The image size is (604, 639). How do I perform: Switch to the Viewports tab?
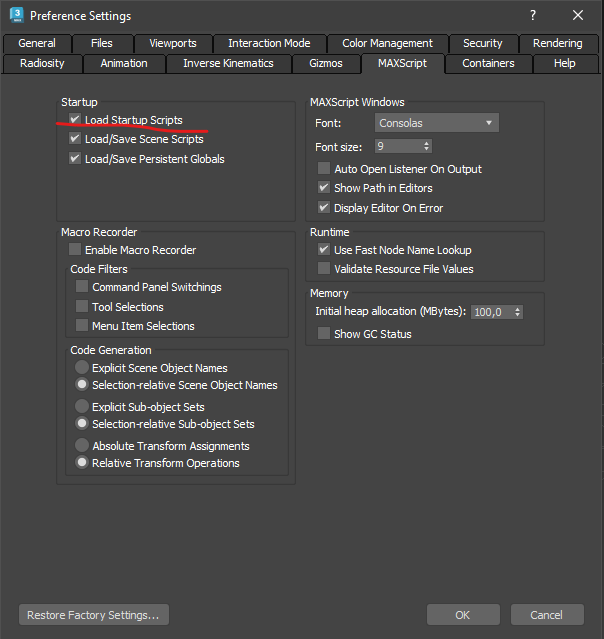[173, 43]
